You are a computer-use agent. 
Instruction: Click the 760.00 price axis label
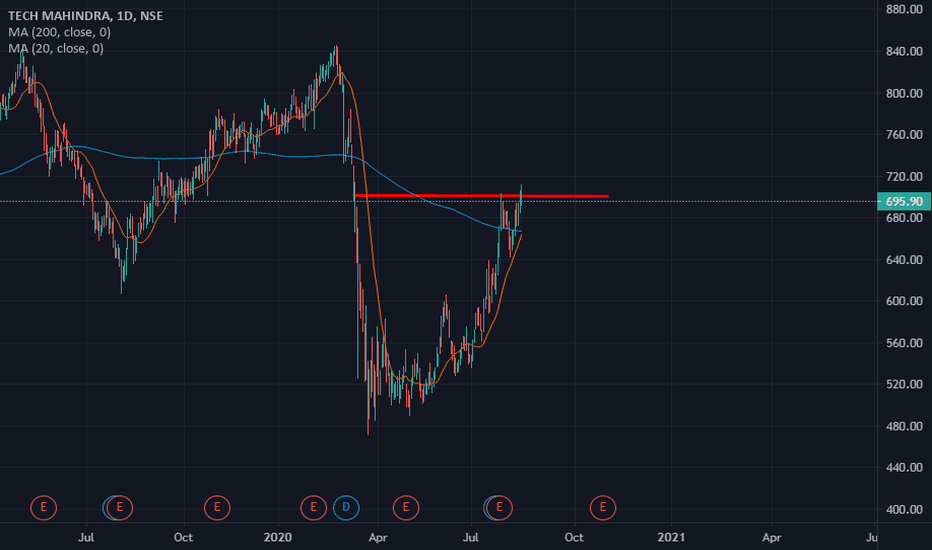coord(903,134)
